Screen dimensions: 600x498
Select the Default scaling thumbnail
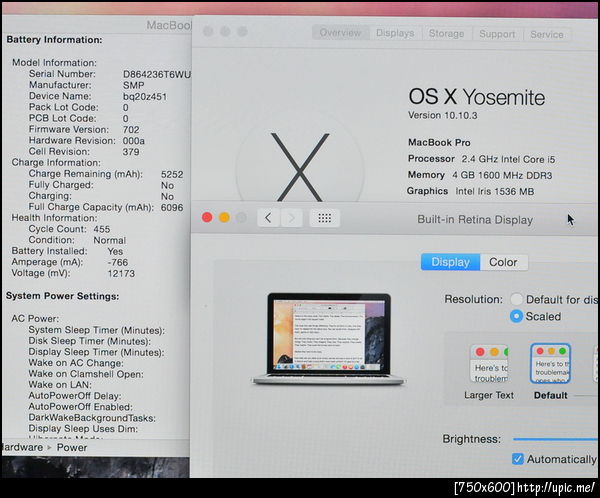point(551,363)
